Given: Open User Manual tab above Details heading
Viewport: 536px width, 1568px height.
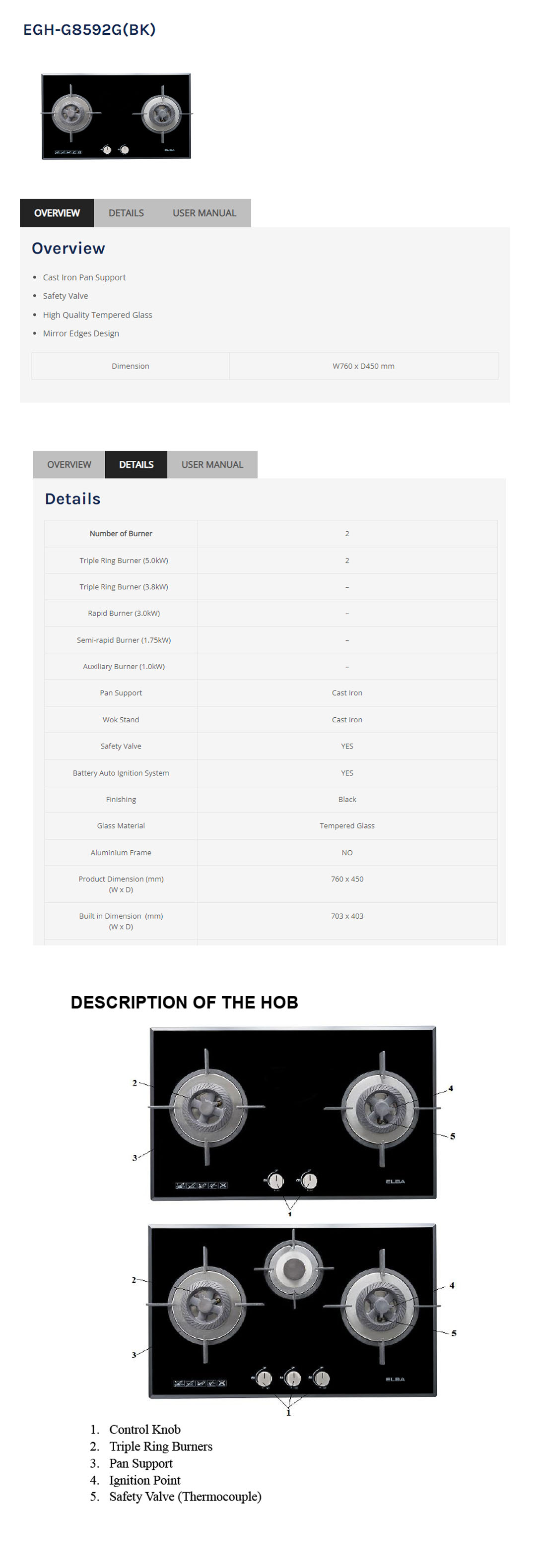Looking at the screenshot, I should [x=212, y=464].
